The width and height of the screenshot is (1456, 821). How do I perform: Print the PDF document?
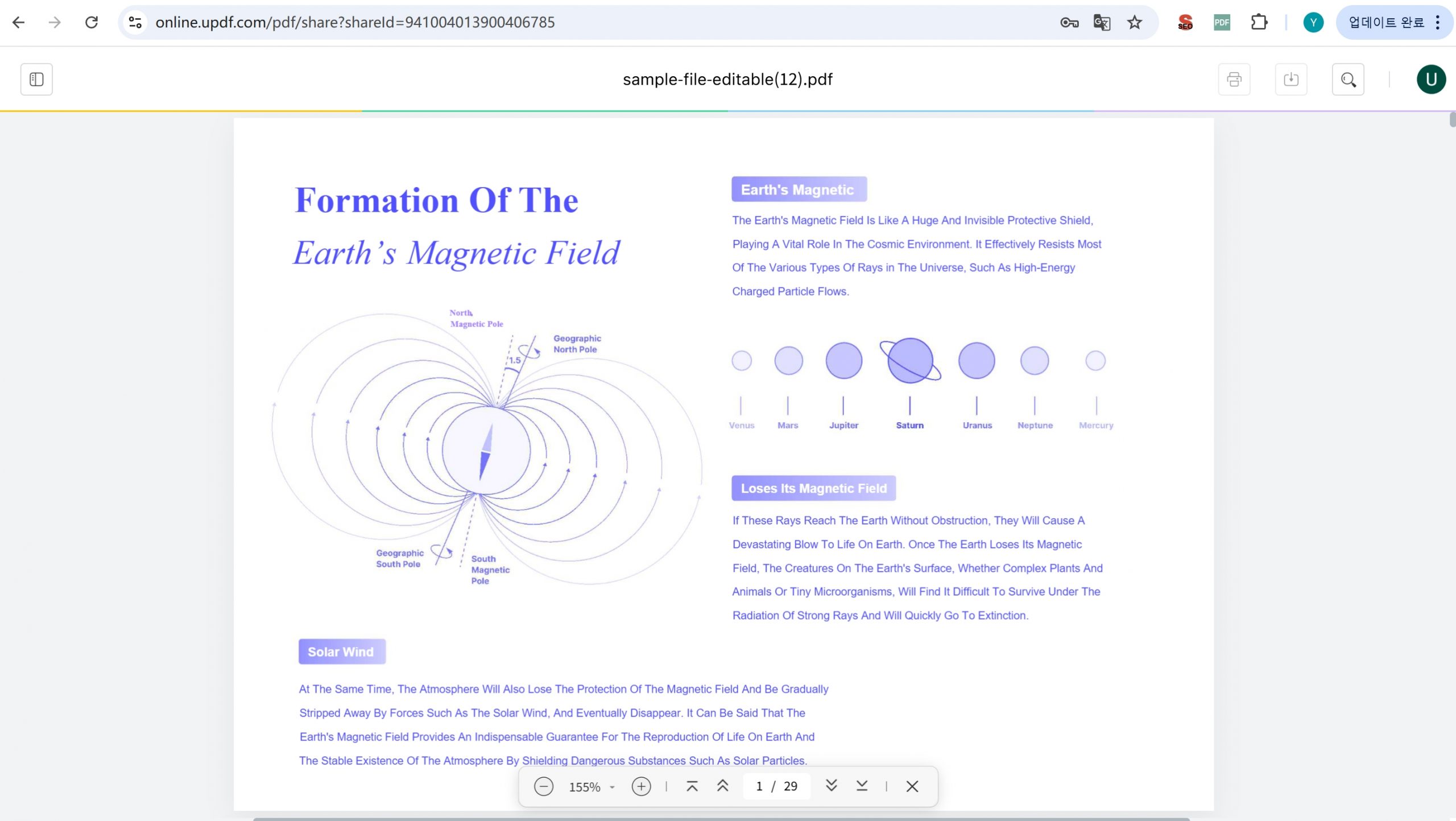pos(1234,79)
